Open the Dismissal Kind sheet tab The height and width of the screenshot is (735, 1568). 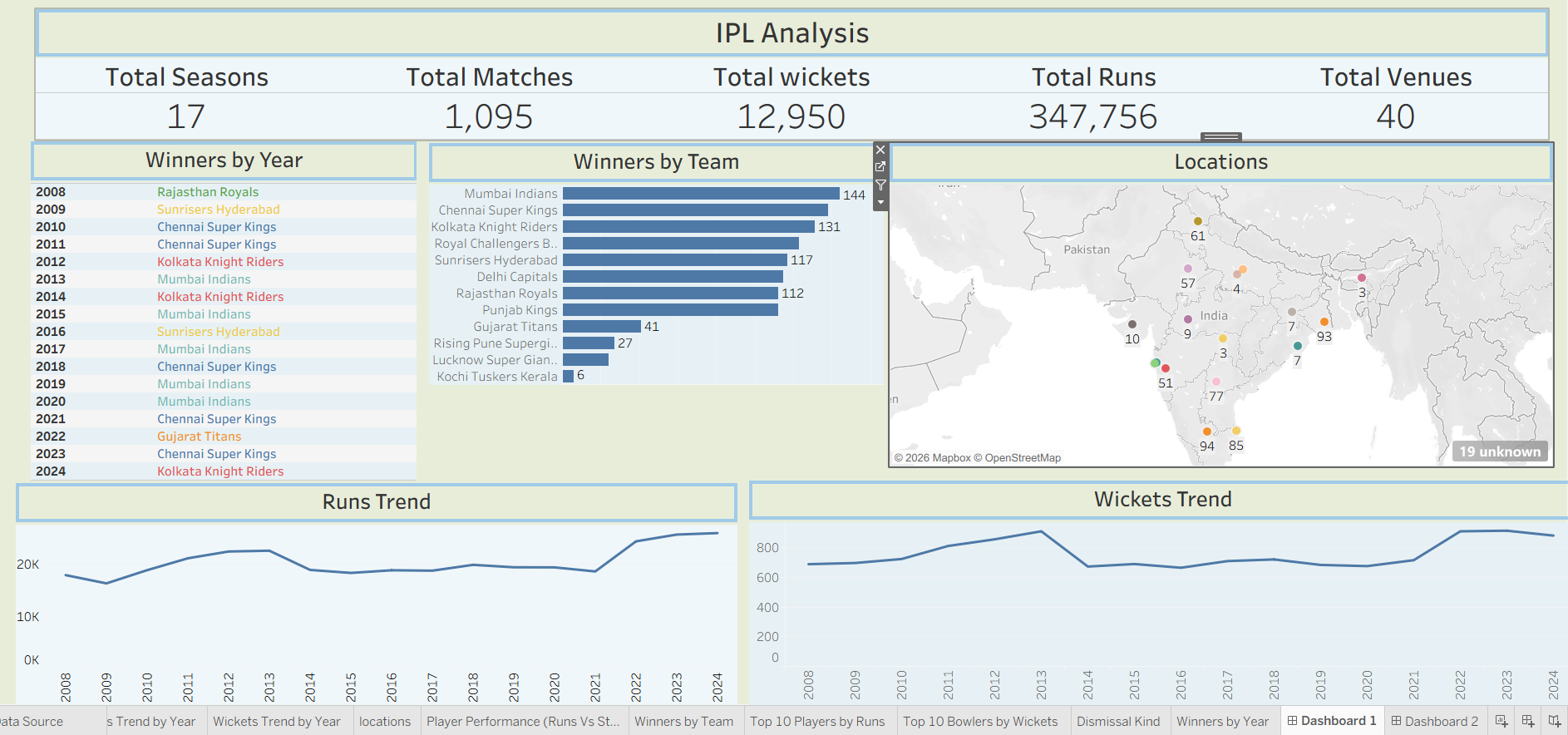(x=1118, y=721)
